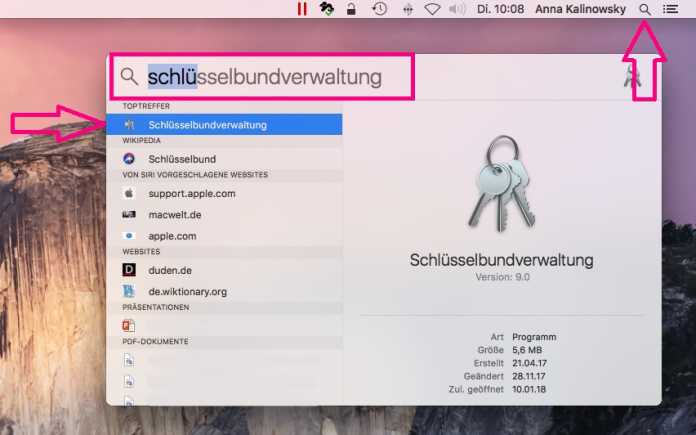Image resolution: width=696 pixels, height=435 pixels.
Task: Select top hit Schlüsselbundverwaltung result
Action: pos(224,125)
